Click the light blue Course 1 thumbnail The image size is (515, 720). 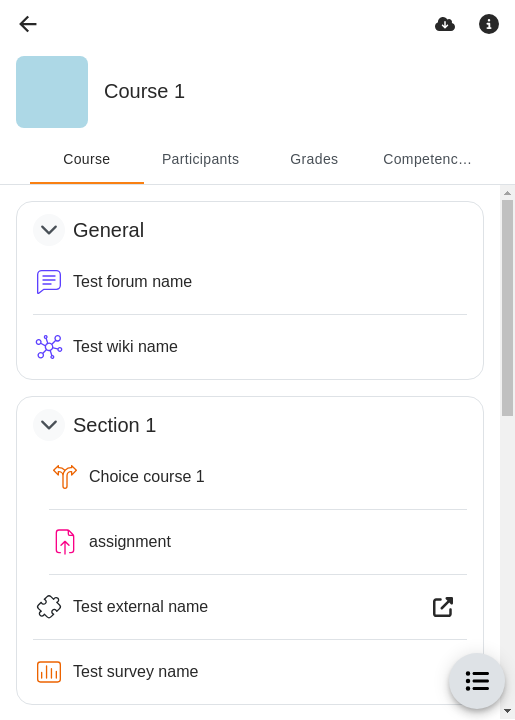click(x=52, y=92)
